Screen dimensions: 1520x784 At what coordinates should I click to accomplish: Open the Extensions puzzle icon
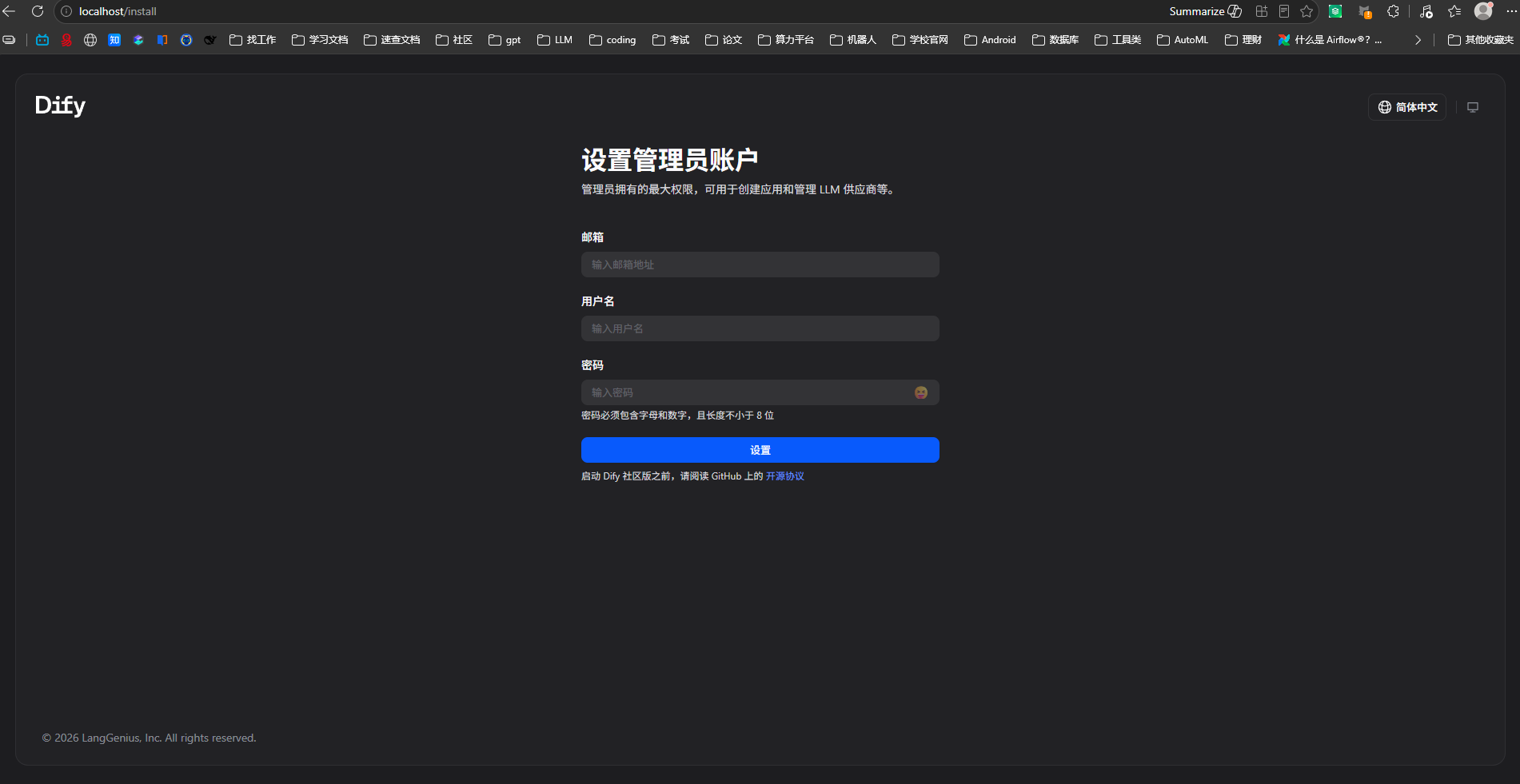(1393, 11)
